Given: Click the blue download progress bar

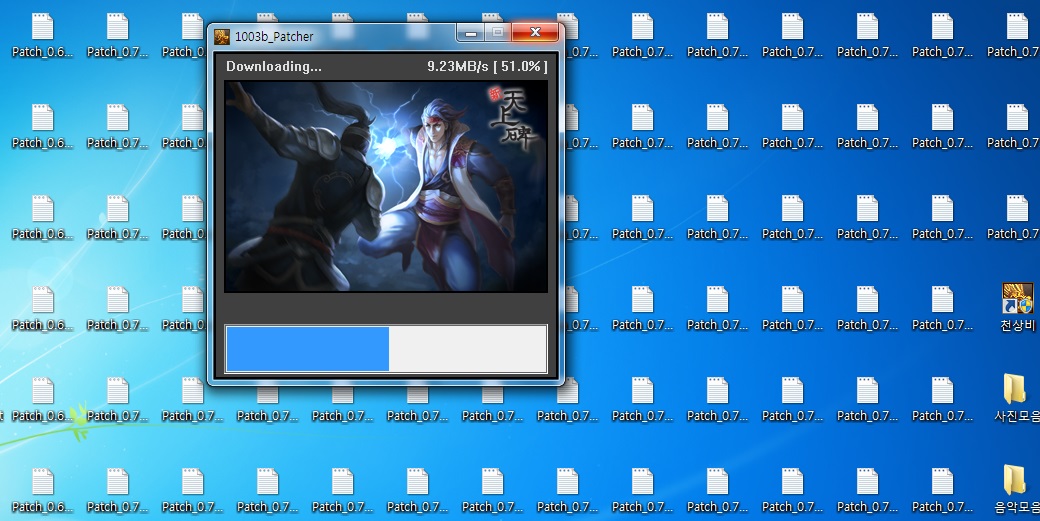Looking at the screenshot, I should [x=386, y=349].
